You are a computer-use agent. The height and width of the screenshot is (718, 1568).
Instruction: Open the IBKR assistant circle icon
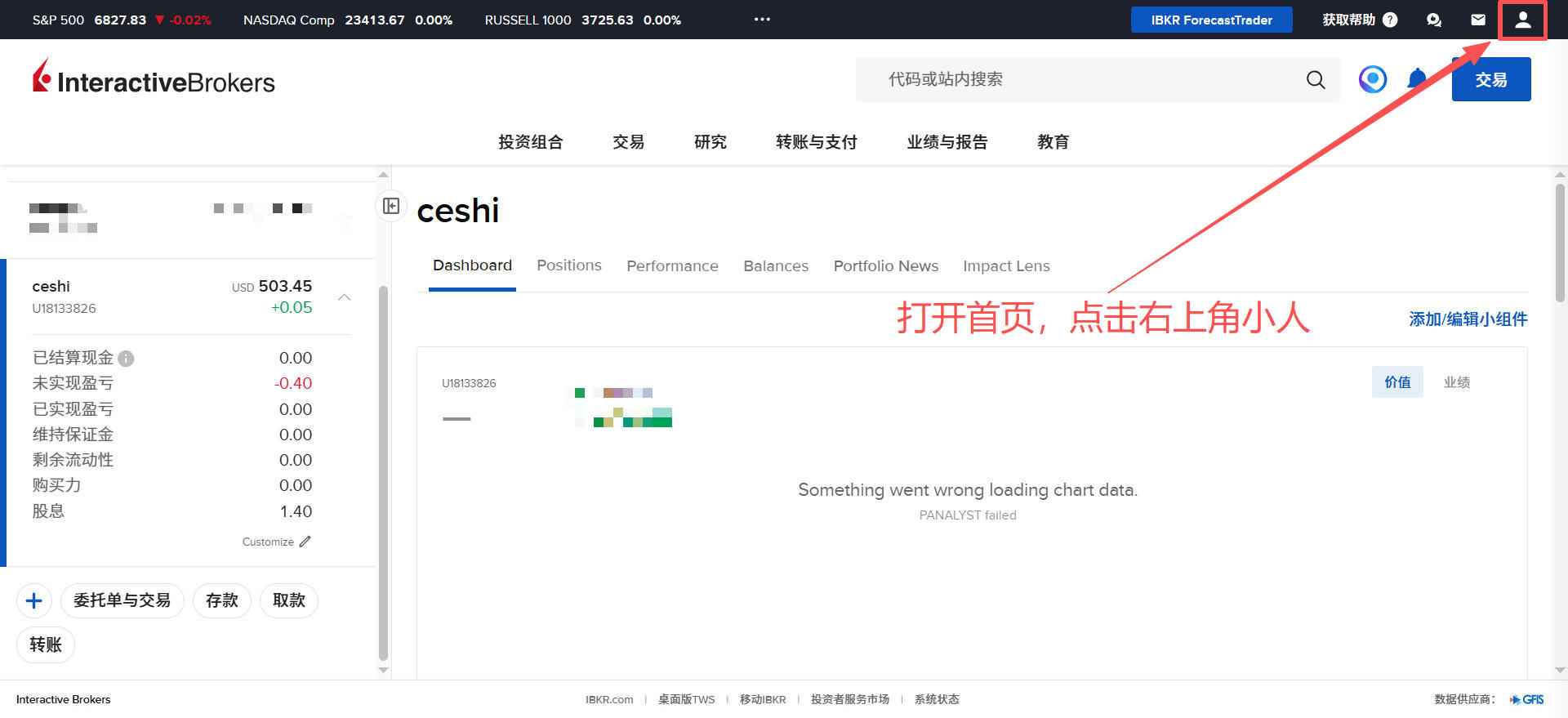[x=1373, y=79]
